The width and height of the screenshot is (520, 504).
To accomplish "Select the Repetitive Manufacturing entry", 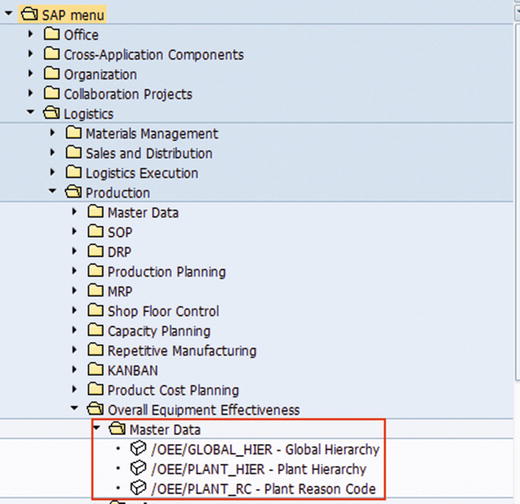I will pos(182,351).
